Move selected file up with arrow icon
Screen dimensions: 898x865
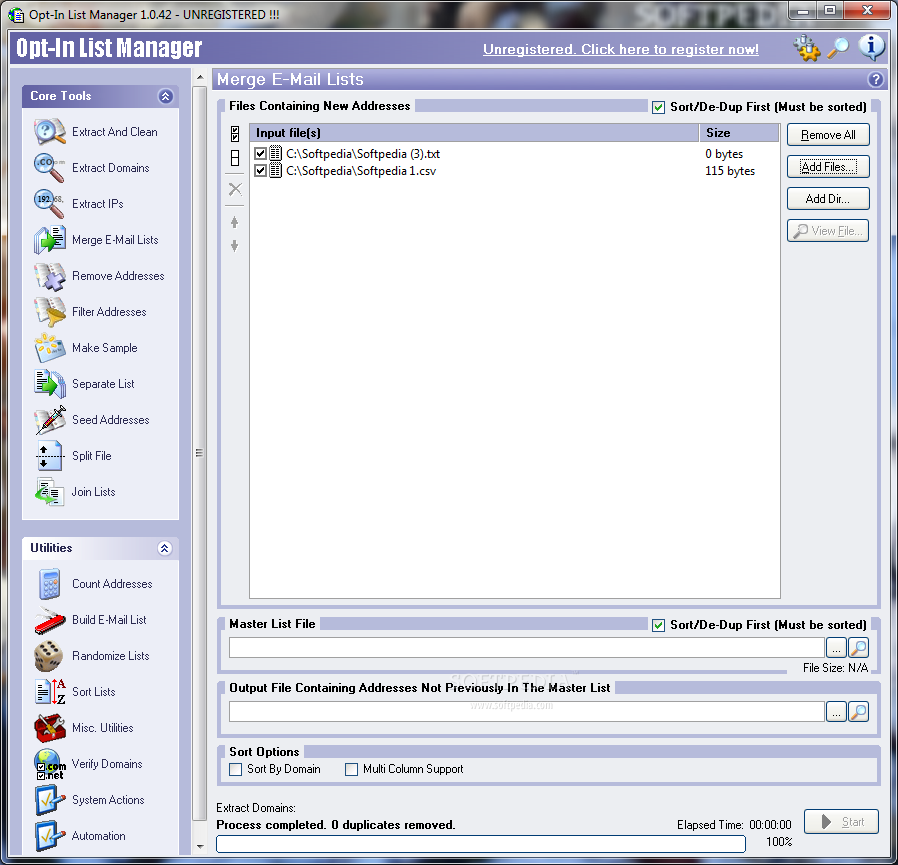coord(234,222)
